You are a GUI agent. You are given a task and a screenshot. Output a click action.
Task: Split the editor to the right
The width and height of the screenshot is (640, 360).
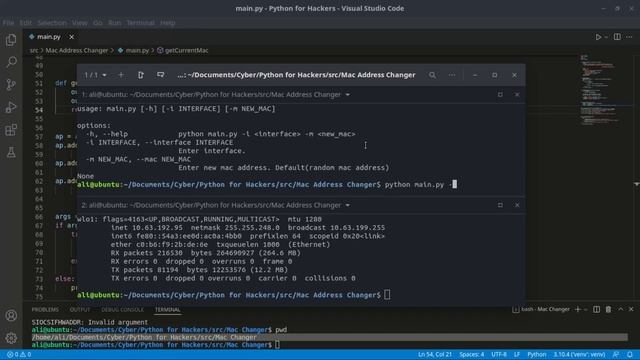click(x=617, y=37)
